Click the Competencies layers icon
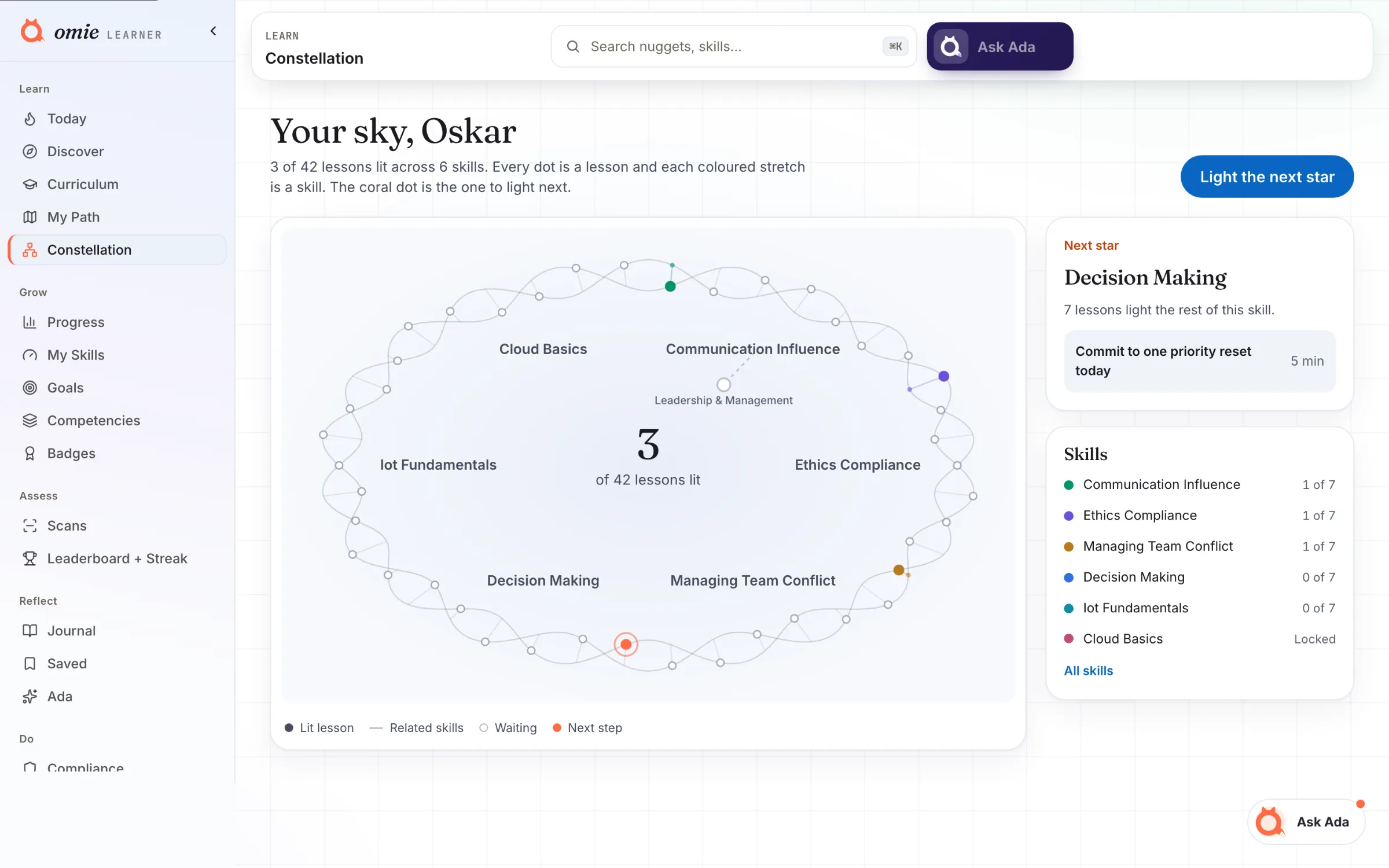Viewport: 1389px width, 868px height. pyautogui.click(x=30, y=421)
